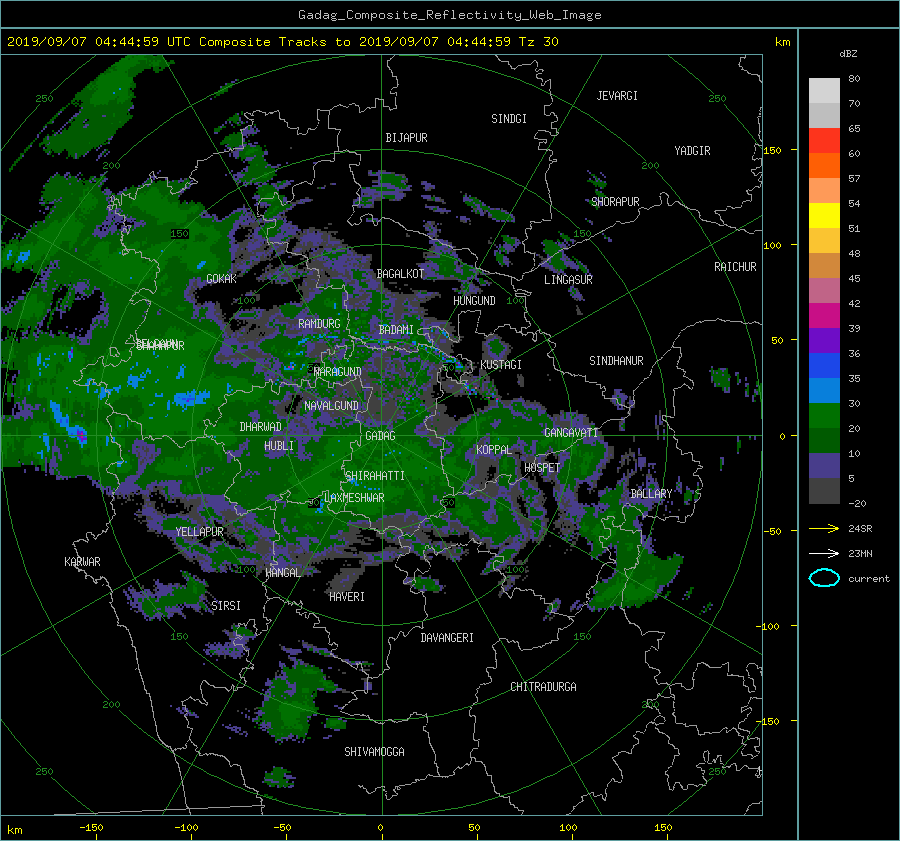Click the BALLARY label

[651, 494]
